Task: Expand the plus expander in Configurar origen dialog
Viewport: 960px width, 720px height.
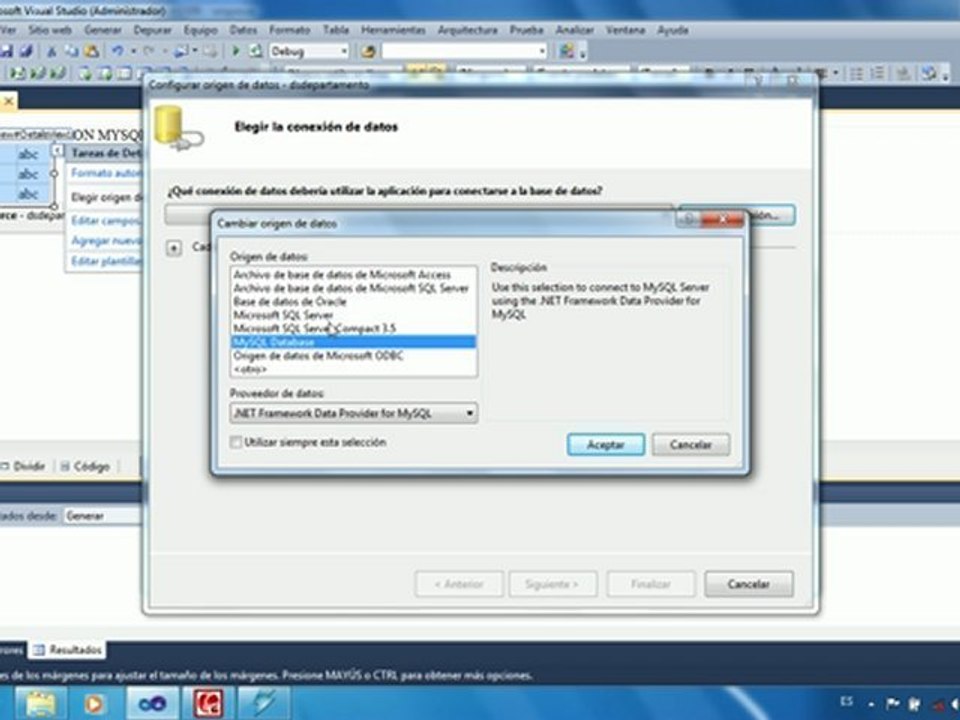Action: pos(174,248)
